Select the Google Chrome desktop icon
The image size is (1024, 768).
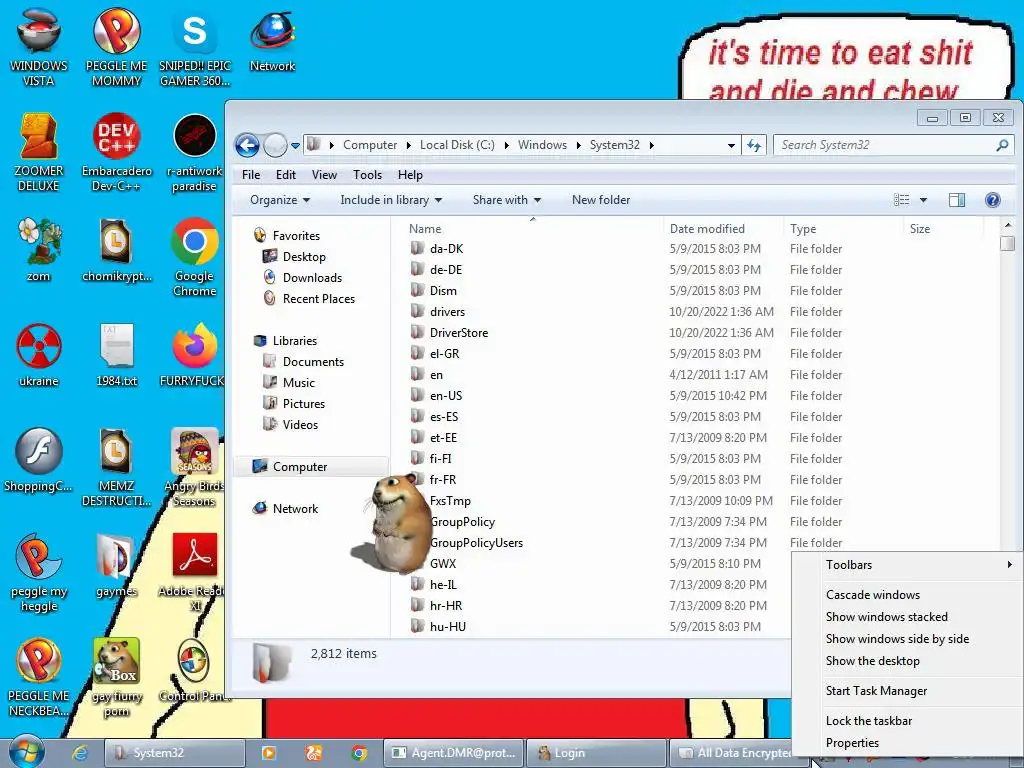(x=195, y=257)
